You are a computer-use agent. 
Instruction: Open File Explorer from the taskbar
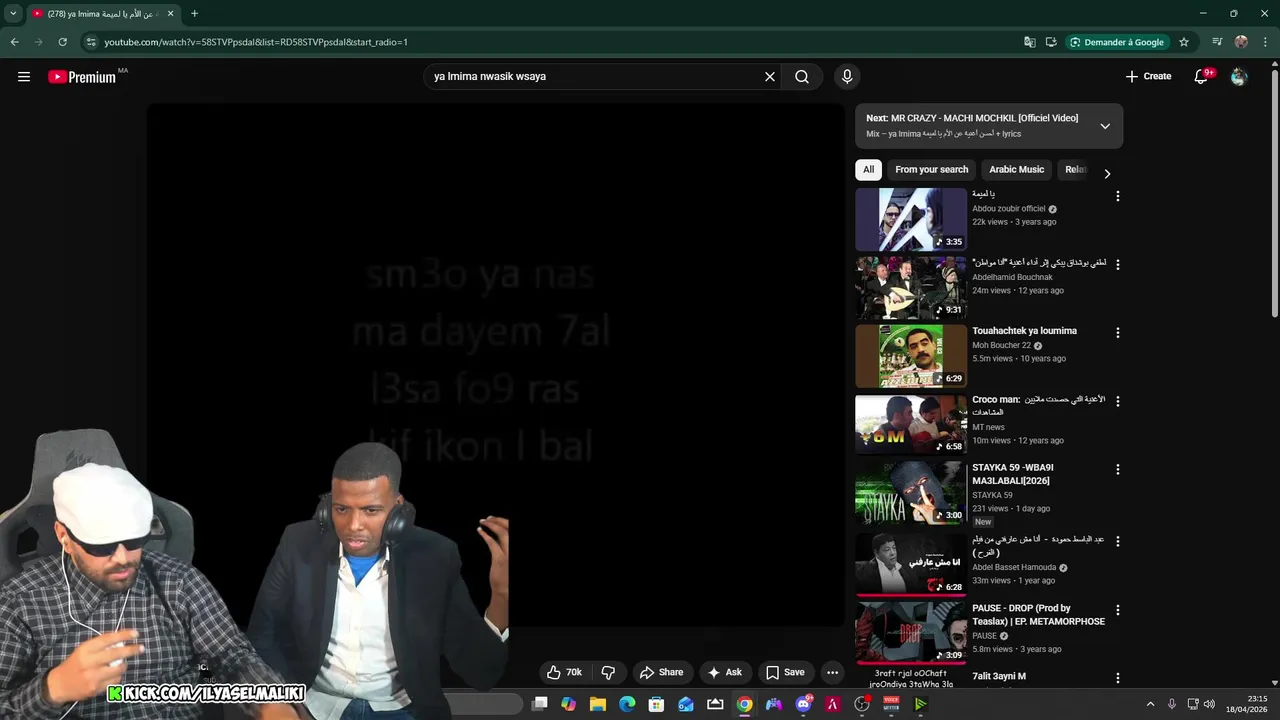[x=598, y=704]
